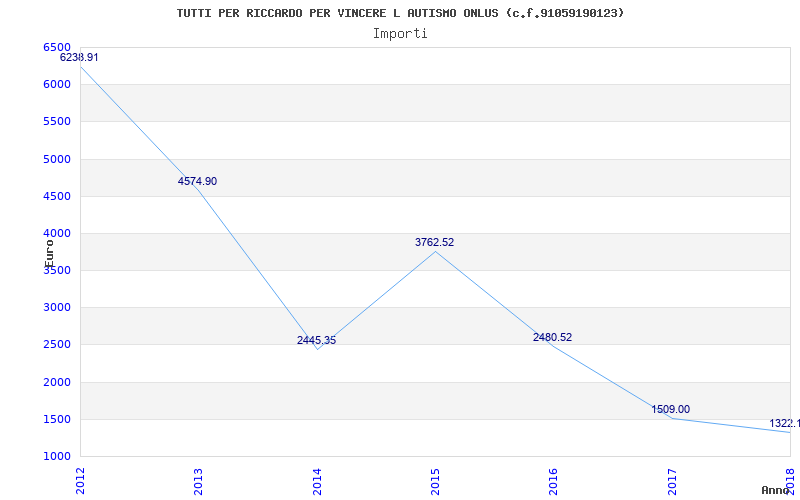Select the cut-off 1322 data label
800x500 pixels.
click(x=784, y=423)
